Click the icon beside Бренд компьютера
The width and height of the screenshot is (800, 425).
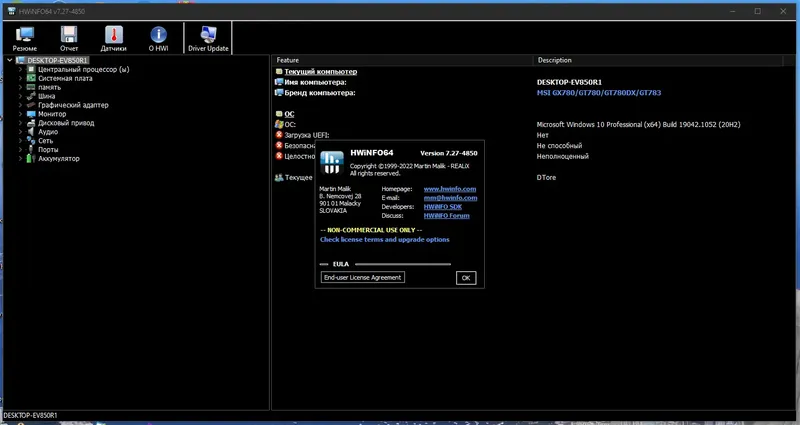279,92
